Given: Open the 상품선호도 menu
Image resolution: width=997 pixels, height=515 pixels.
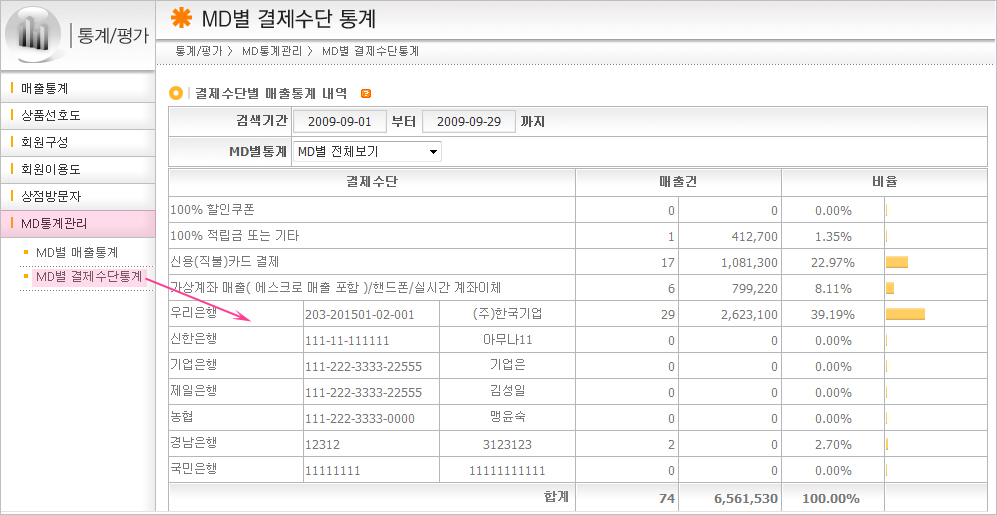Looking at the screenshot, I should pos(51,115).
